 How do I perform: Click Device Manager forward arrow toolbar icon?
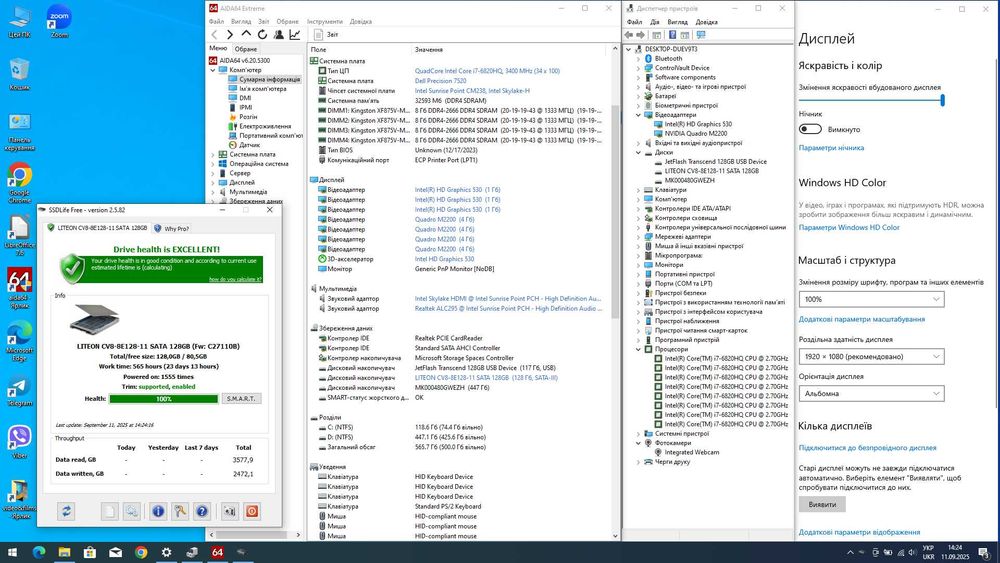640,35
